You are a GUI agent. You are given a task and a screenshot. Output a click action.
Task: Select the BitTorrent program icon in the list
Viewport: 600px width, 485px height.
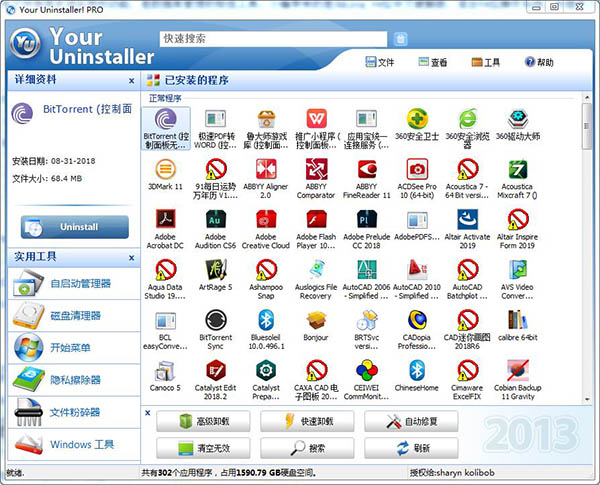tap(166, 119)
